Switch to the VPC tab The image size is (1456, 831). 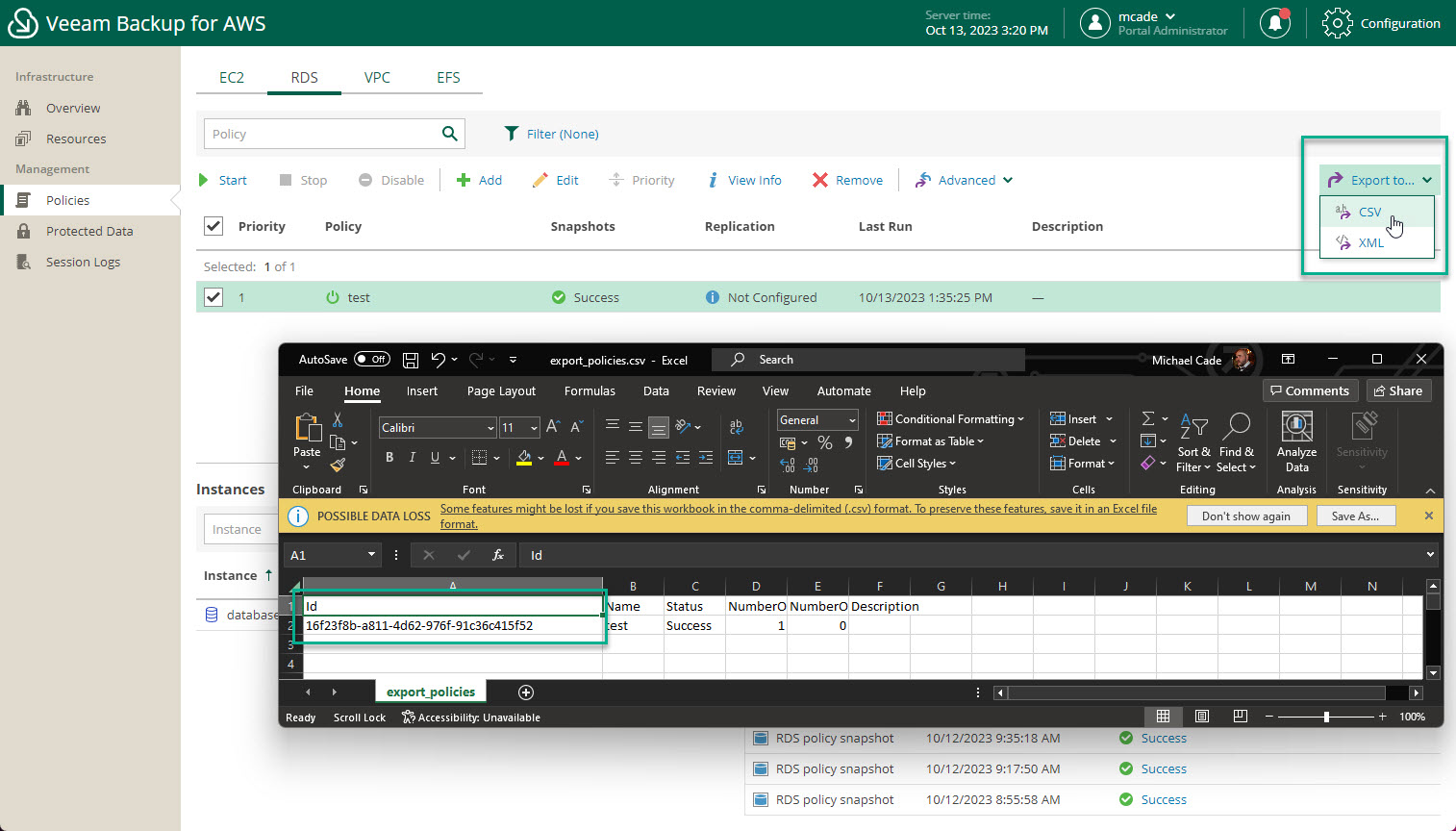pos(377,78)
